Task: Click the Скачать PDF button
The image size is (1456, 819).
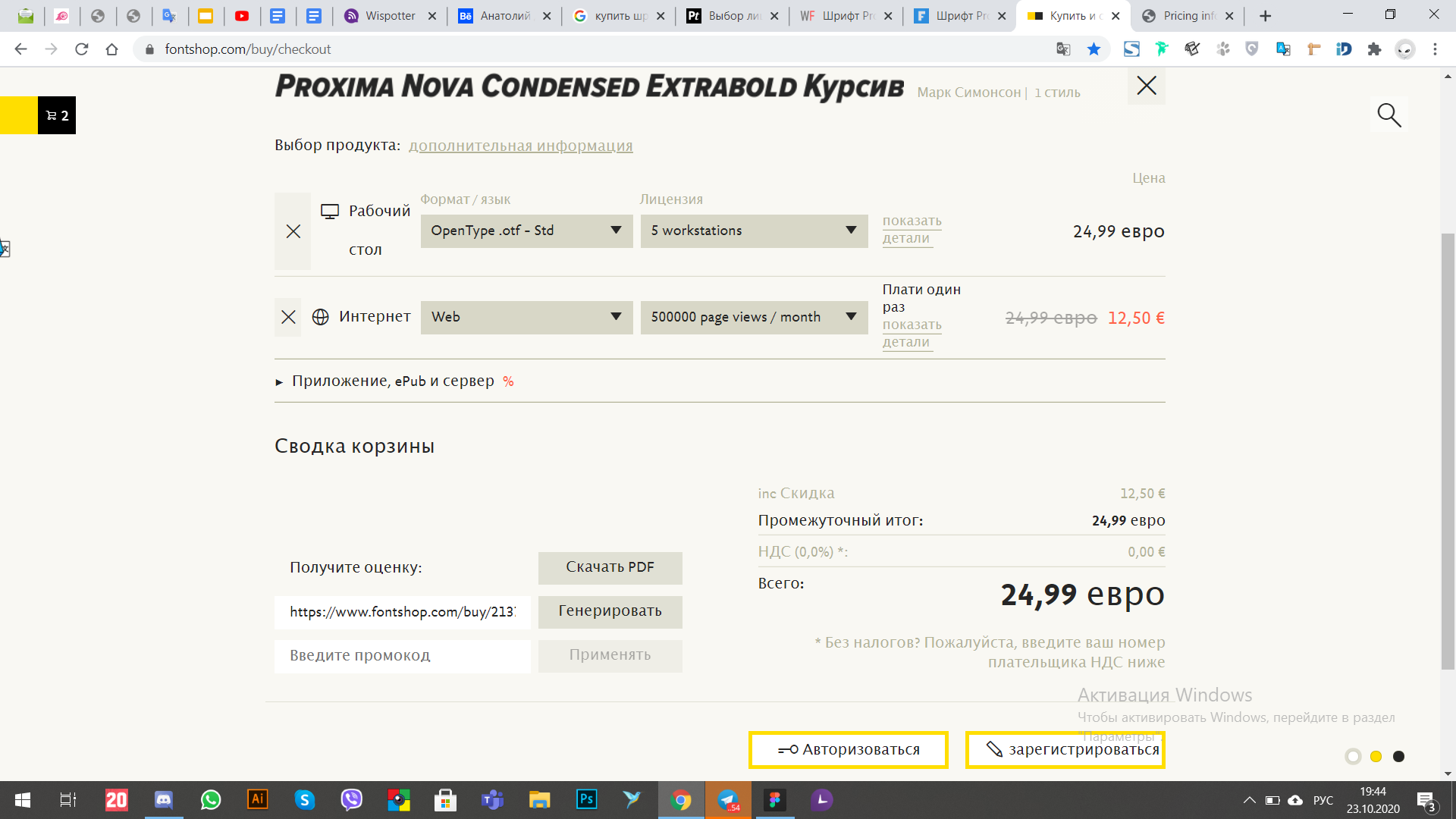Action: (x=610, y=567)
